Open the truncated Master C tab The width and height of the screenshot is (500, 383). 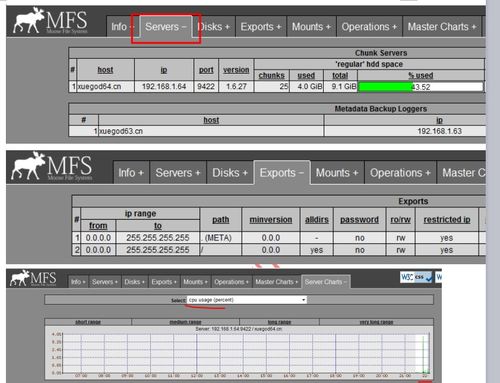[461, 173]
